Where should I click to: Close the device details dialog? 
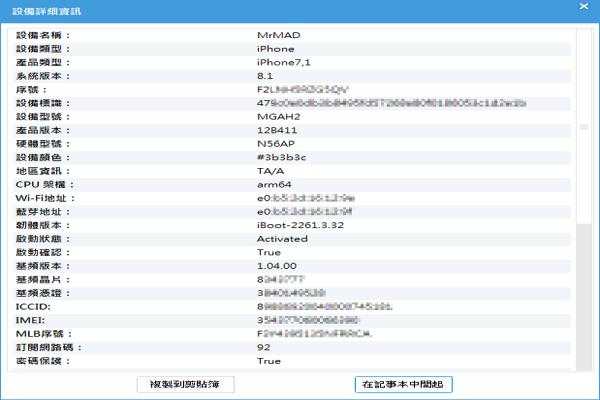click(x=584, y=7)
